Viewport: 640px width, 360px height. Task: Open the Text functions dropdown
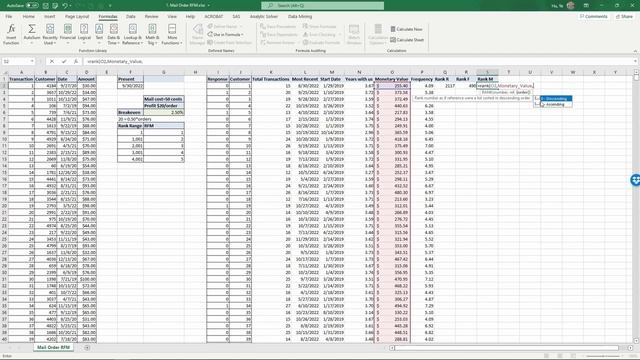pyautogui.click(x=99, y=34)
